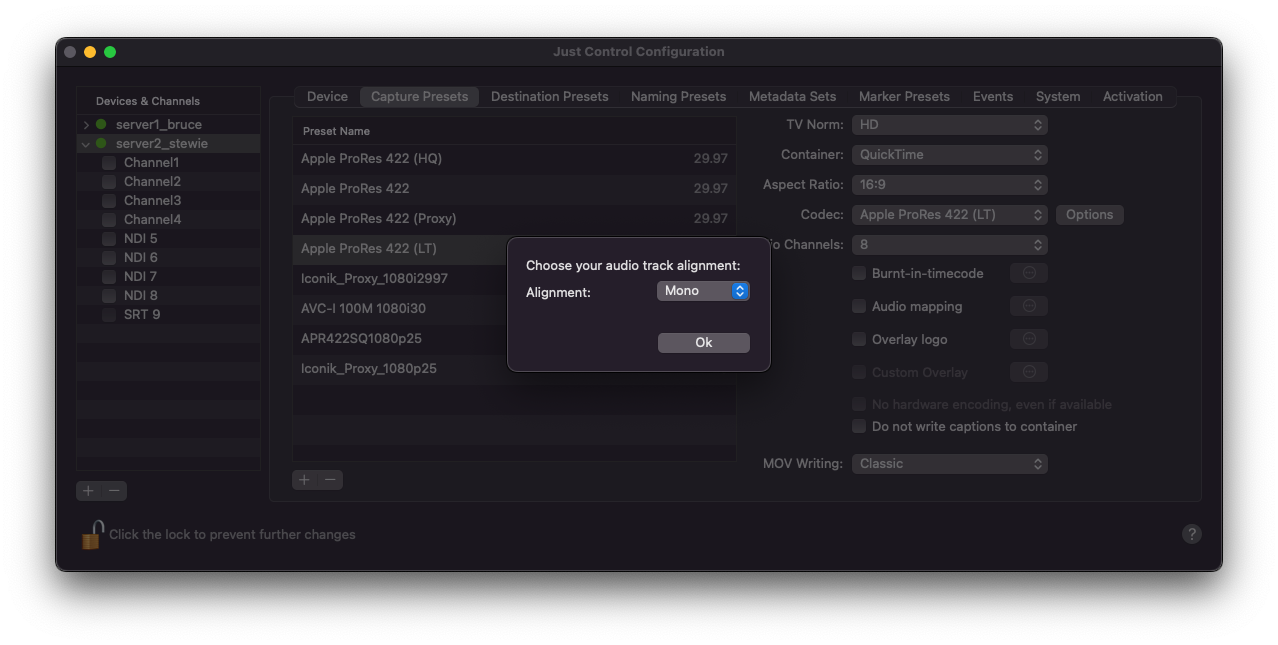Screen dimensions: 1278x645
Task: Click the codec Options button
Action: pos(1089,215)
